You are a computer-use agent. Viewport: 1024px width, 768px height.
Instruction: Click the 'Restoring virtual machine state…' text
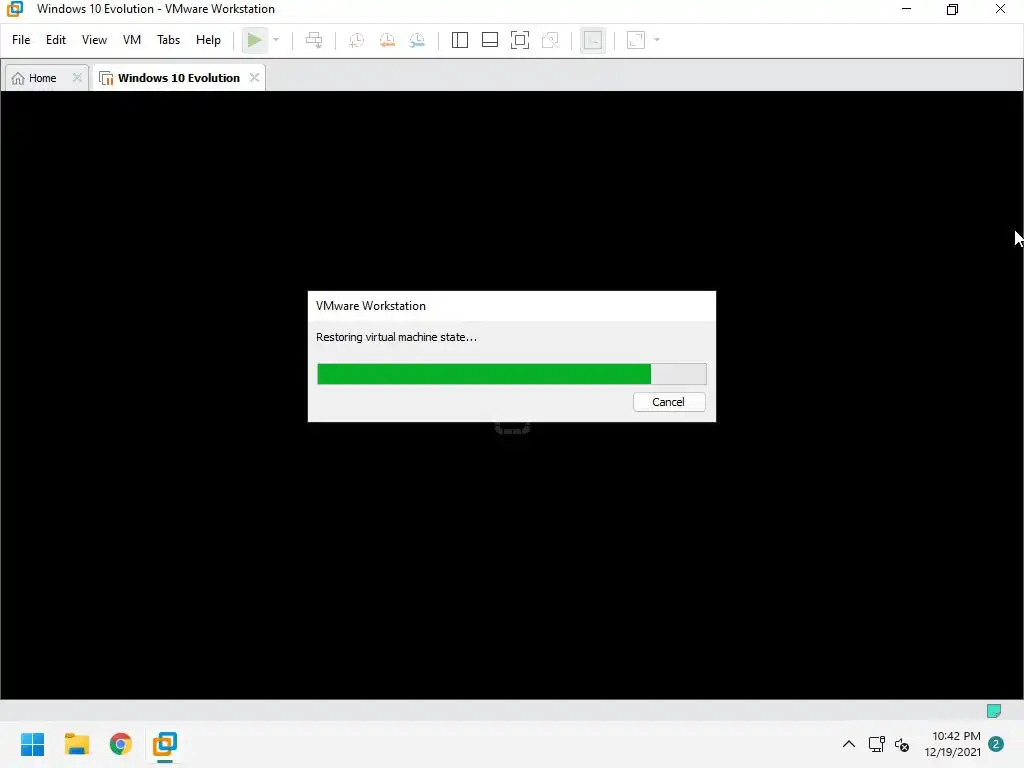(396, 337)
